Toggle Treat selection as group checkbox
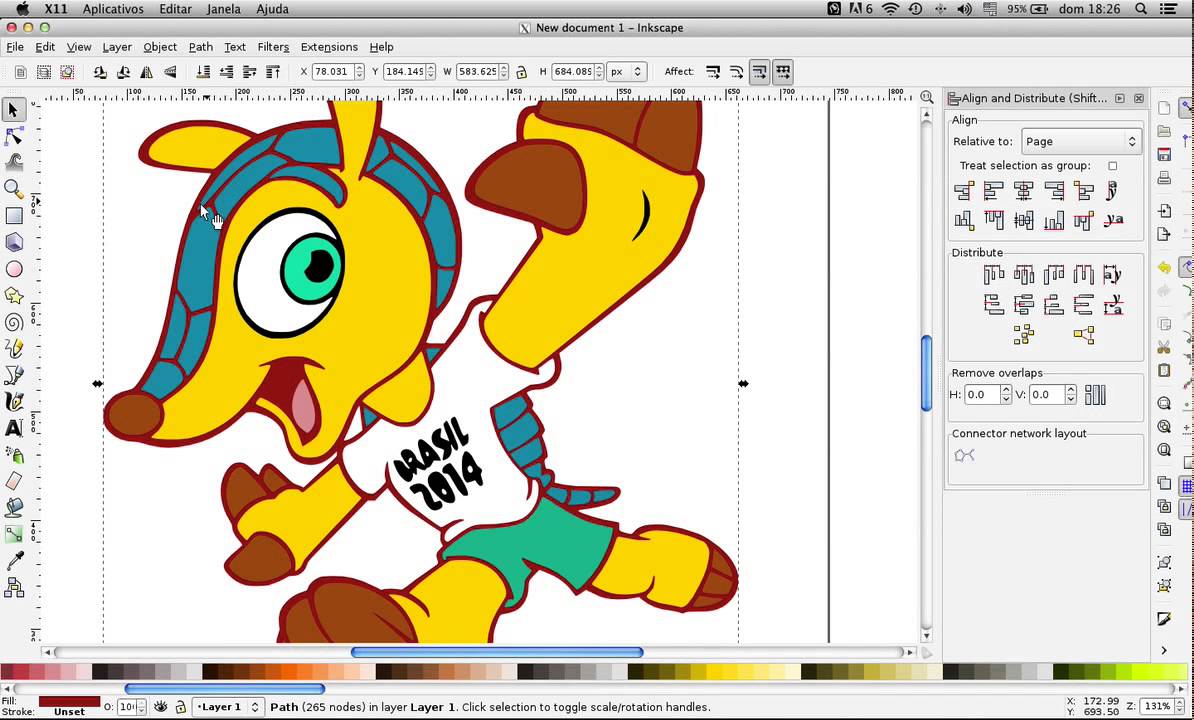The image size is (1194, 720). click(x=1113, y=165)
